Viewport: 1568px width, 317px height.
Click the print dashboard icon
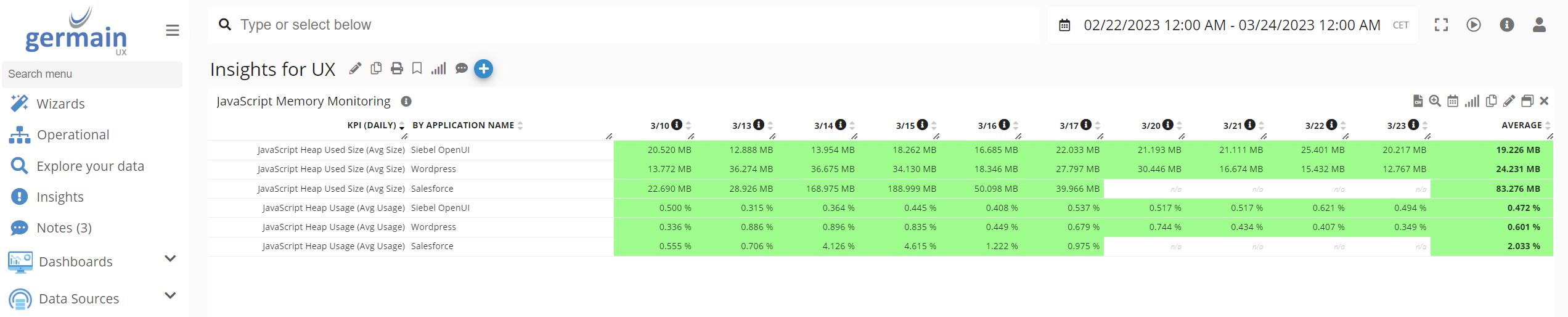click(x=397, y=68)
